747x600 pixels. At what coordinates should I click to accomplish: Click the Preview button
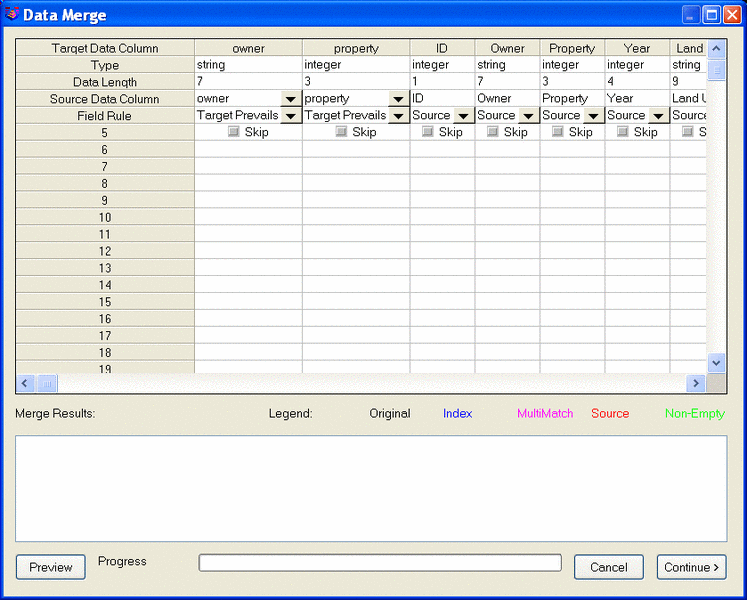click(x=50, y=567)
